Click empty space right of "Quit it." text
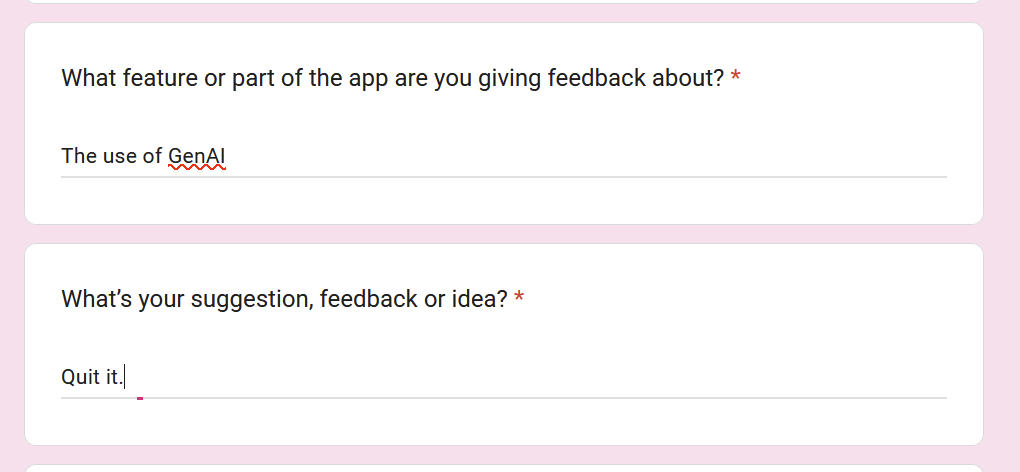This screenshot has height=472, width=1020. pos(600,377)
